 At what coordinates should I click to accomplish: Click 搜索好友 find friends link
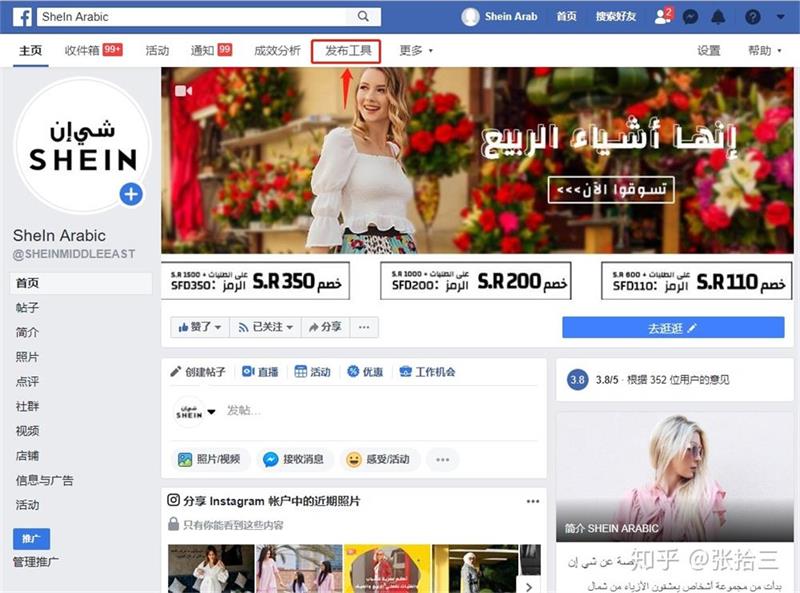(x=615, y=16)
